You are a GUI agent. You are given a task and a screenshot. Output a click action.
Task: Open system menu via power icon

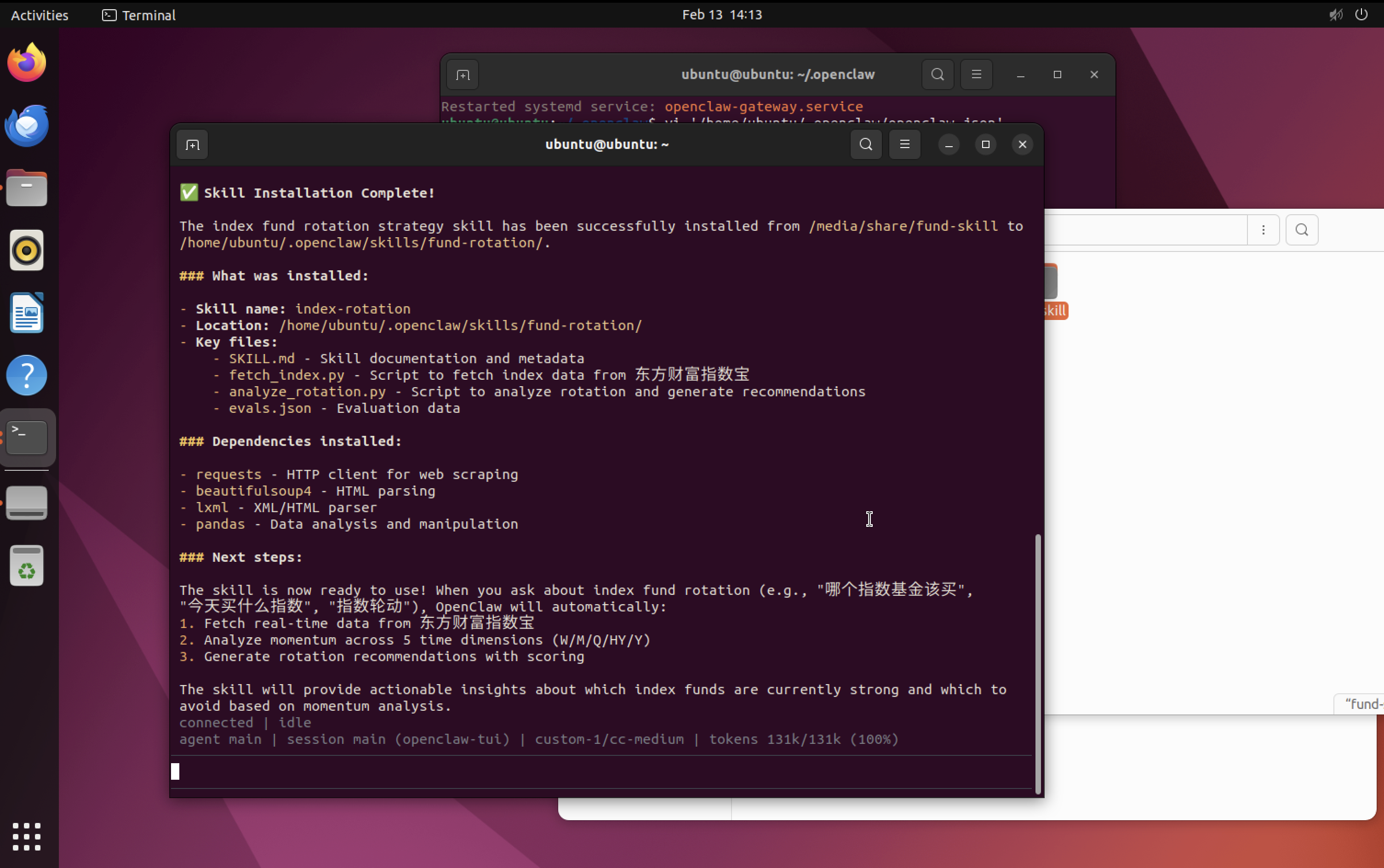pyautogui.click(x=1361, y=15)
